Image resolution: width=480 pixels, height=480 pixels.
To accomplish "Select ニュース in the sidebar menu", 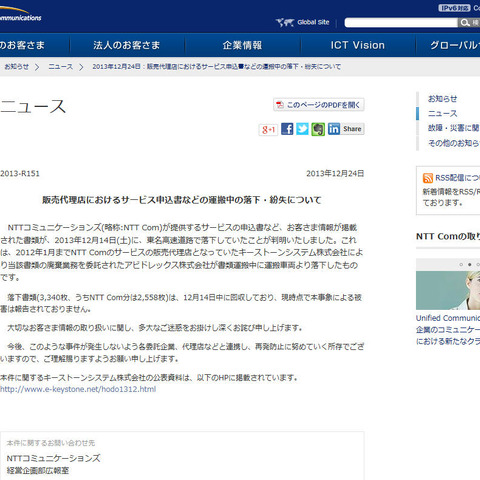I will click(x=442, y=113).
